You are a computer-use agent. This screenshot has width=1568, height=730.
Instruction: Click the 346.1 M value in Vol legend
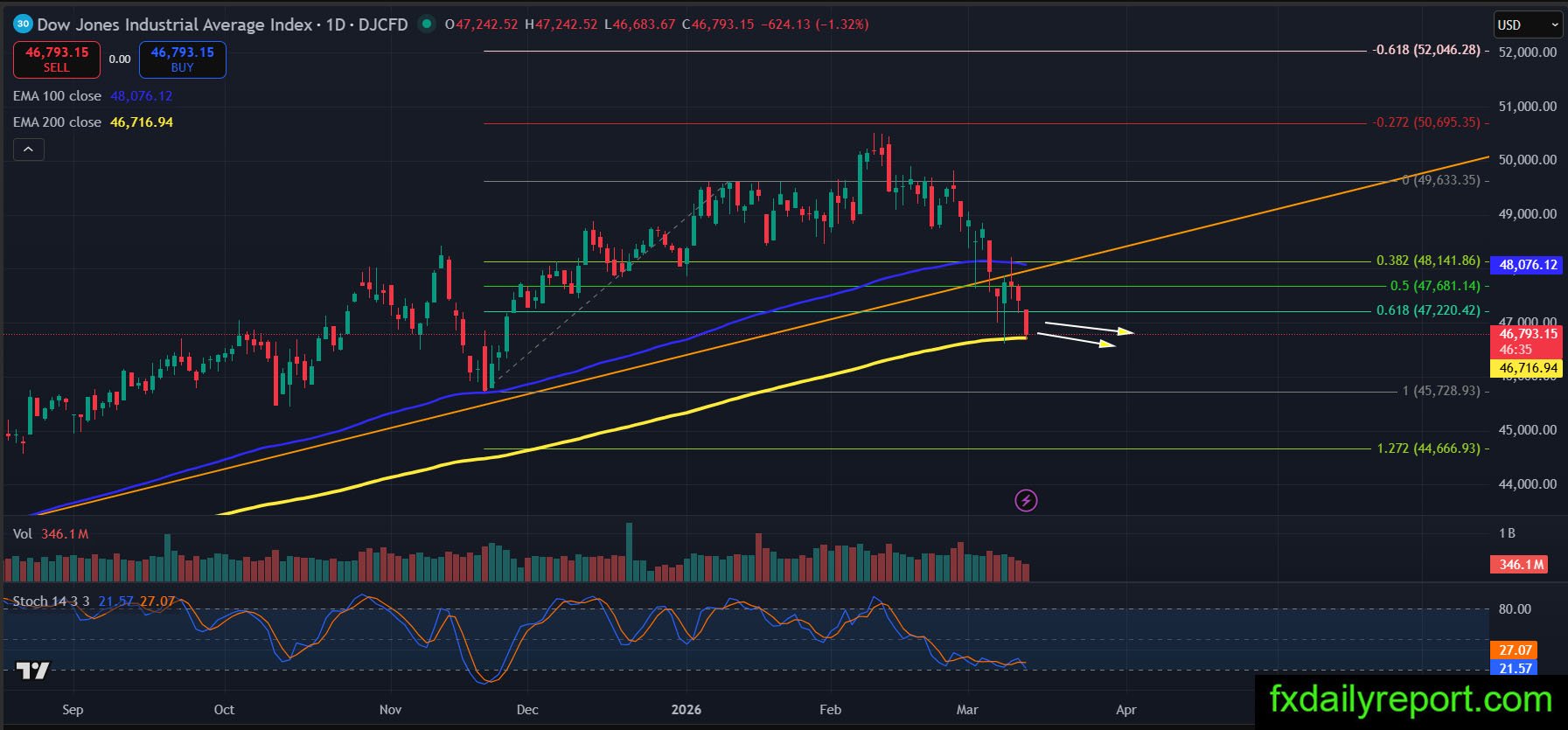pos(65,533)
